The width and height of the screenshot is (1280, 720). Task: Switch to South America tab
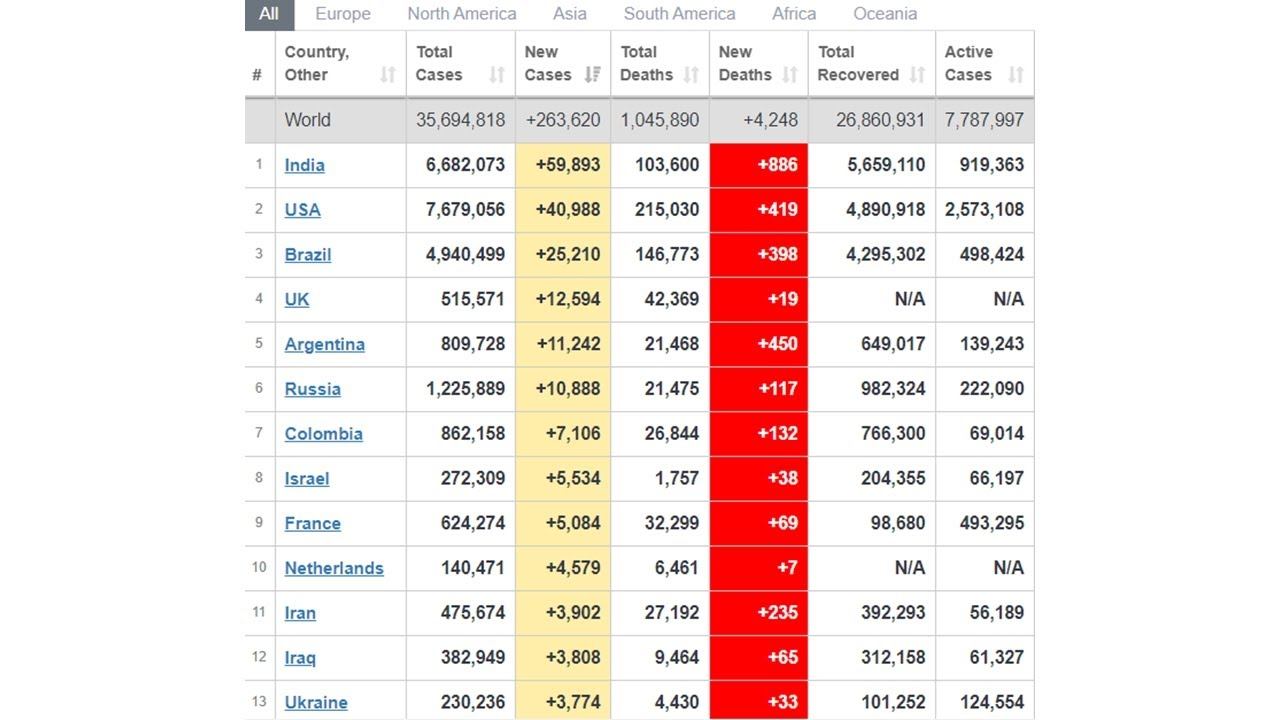click(680, 14)
